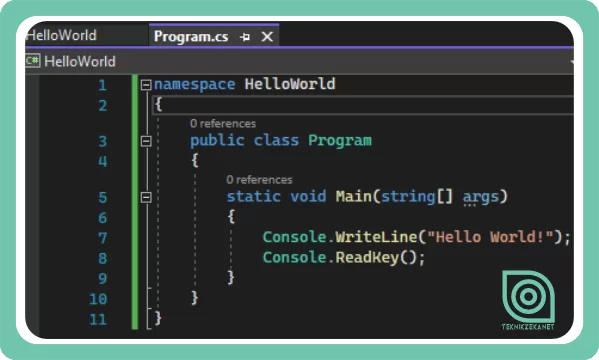Image resolution: width=599 pixels, height=360 pixels.
Task: Click line number 8 in the margin
Action: [x=102, y=258]
